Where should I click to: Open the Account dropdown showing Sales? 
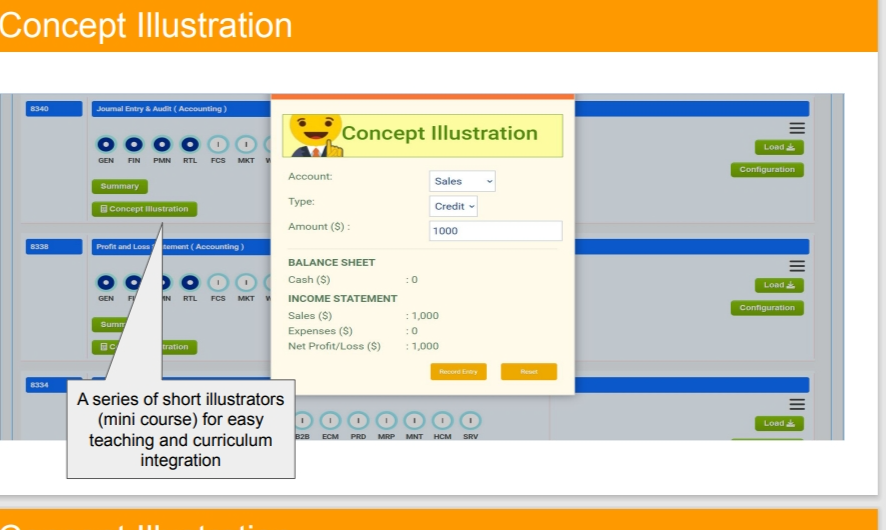tap(462, 181)
